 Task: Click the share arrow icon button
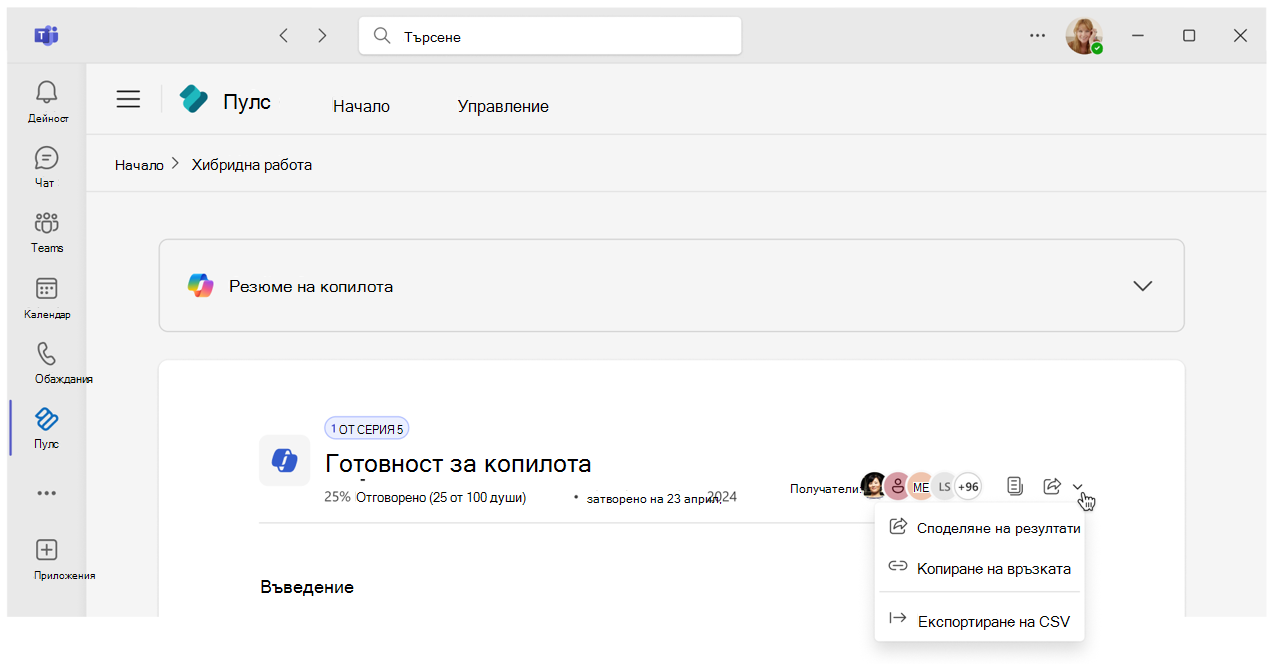[1051, 486]
